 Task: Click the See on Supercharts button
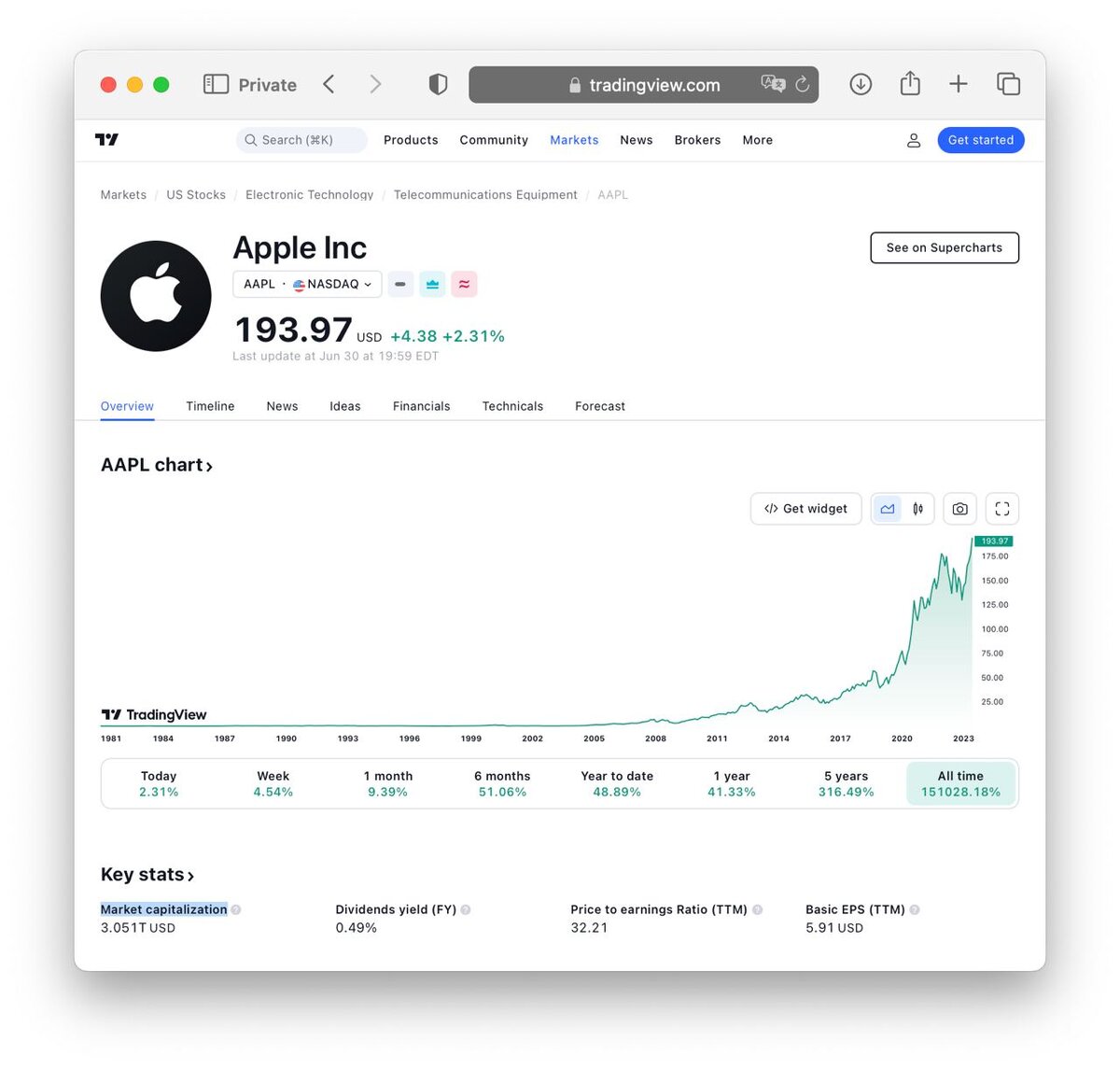tap(944, 247)
